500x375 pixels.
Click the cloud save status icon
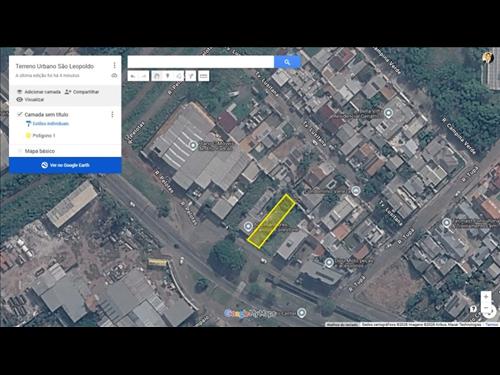114,76
